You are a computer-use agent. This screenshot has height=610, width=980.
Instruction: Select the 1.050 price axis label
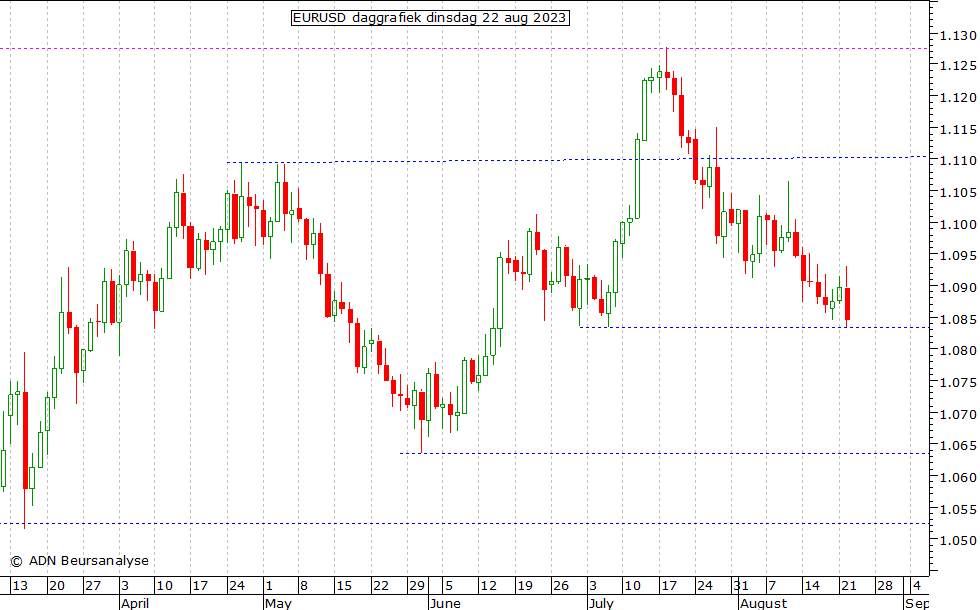tap(953, 541)
